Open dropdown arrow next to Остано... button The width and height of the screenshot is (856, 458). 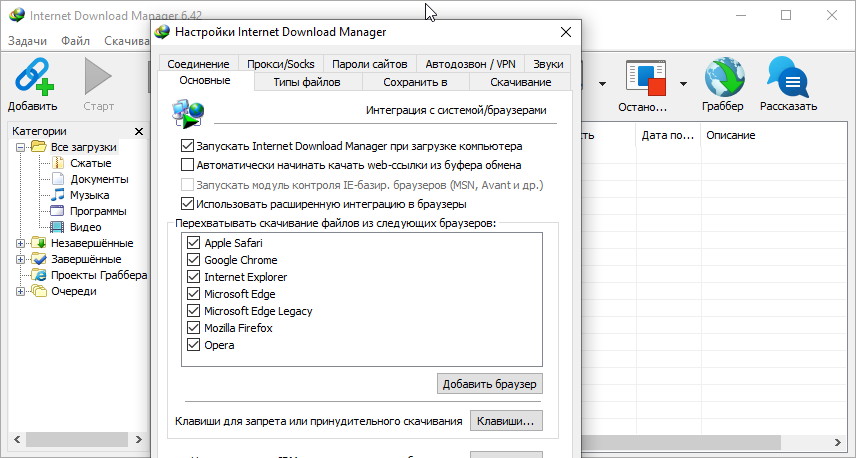pos(683,84)
